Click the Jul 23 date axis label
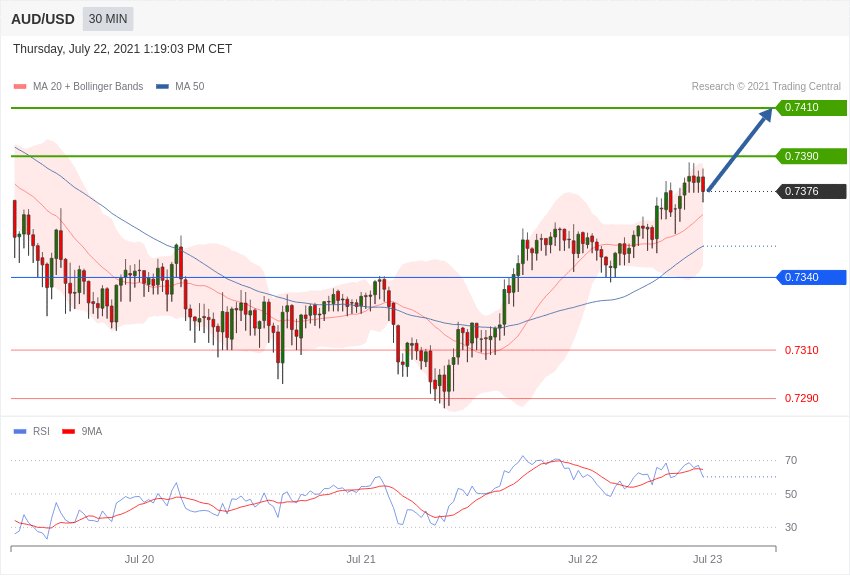 (x=707, y=559)
